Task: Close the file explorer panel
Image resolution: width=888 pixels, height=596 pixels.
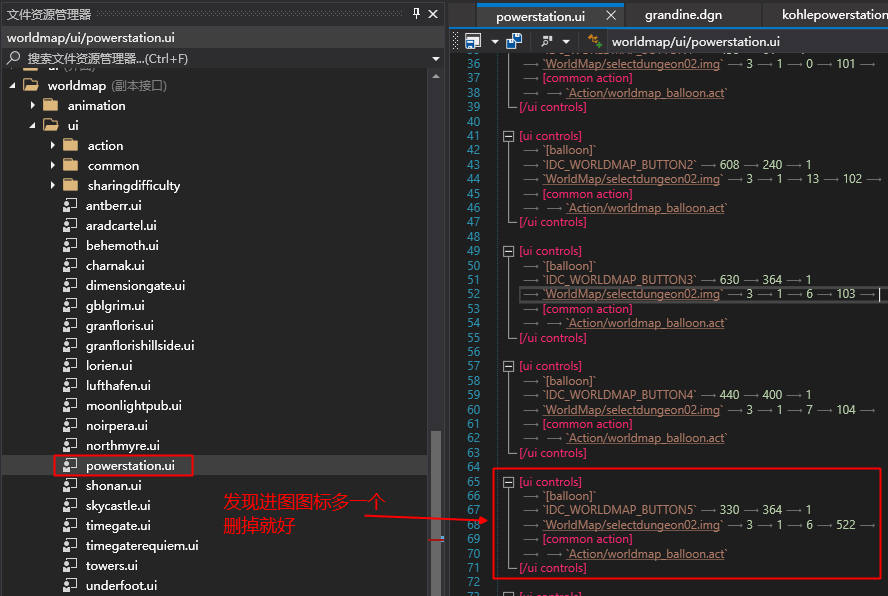Action: [x=433, y=14]
